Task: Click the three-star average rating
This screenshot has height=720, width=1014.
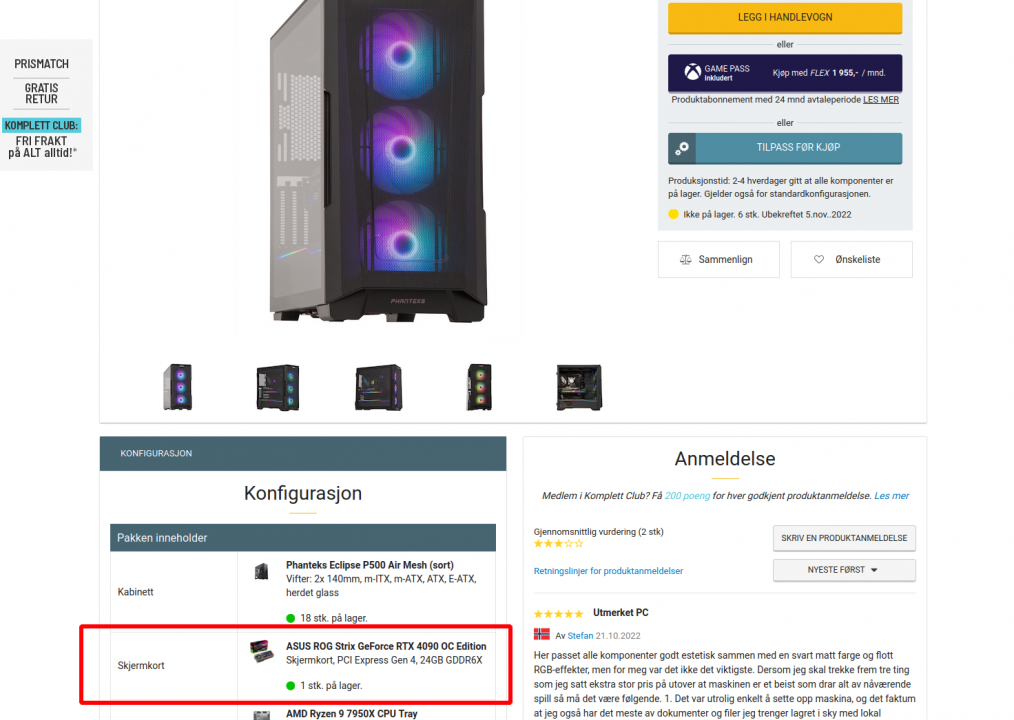Action: click(x=558, y=544)
